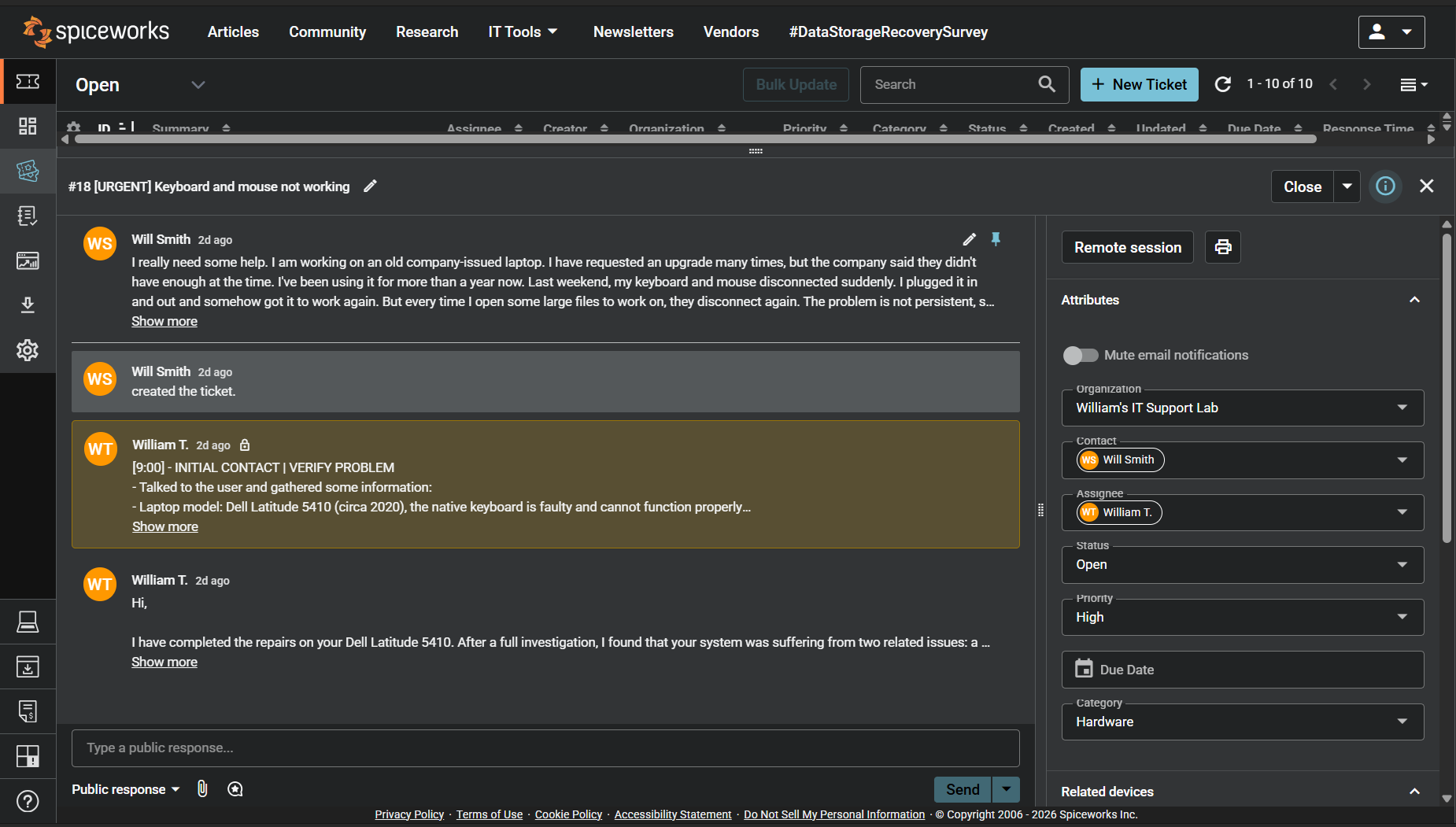The width and height of the screenshot is (1456, 827).
Task: Click the public response text field
Action: click(x=545, y=748)
